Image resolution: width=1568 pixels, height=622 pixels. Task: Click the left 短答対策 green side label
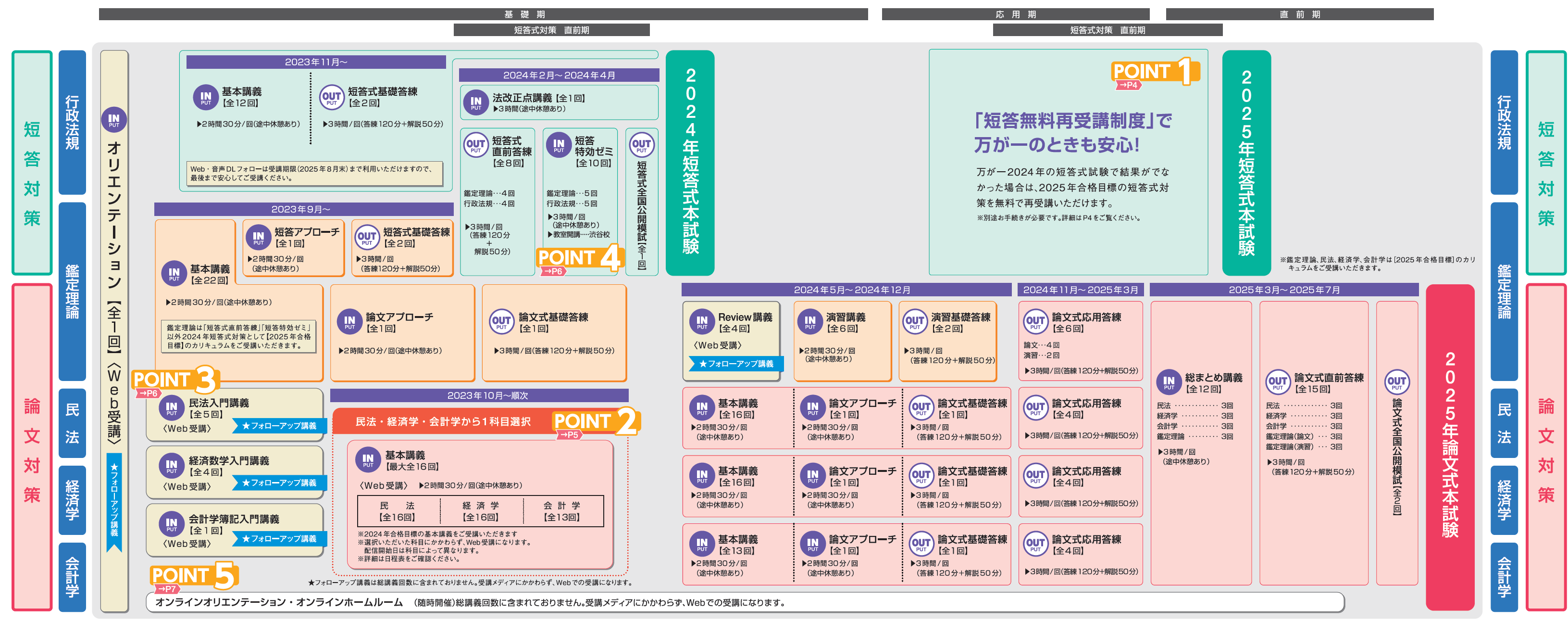pos(32,163)
